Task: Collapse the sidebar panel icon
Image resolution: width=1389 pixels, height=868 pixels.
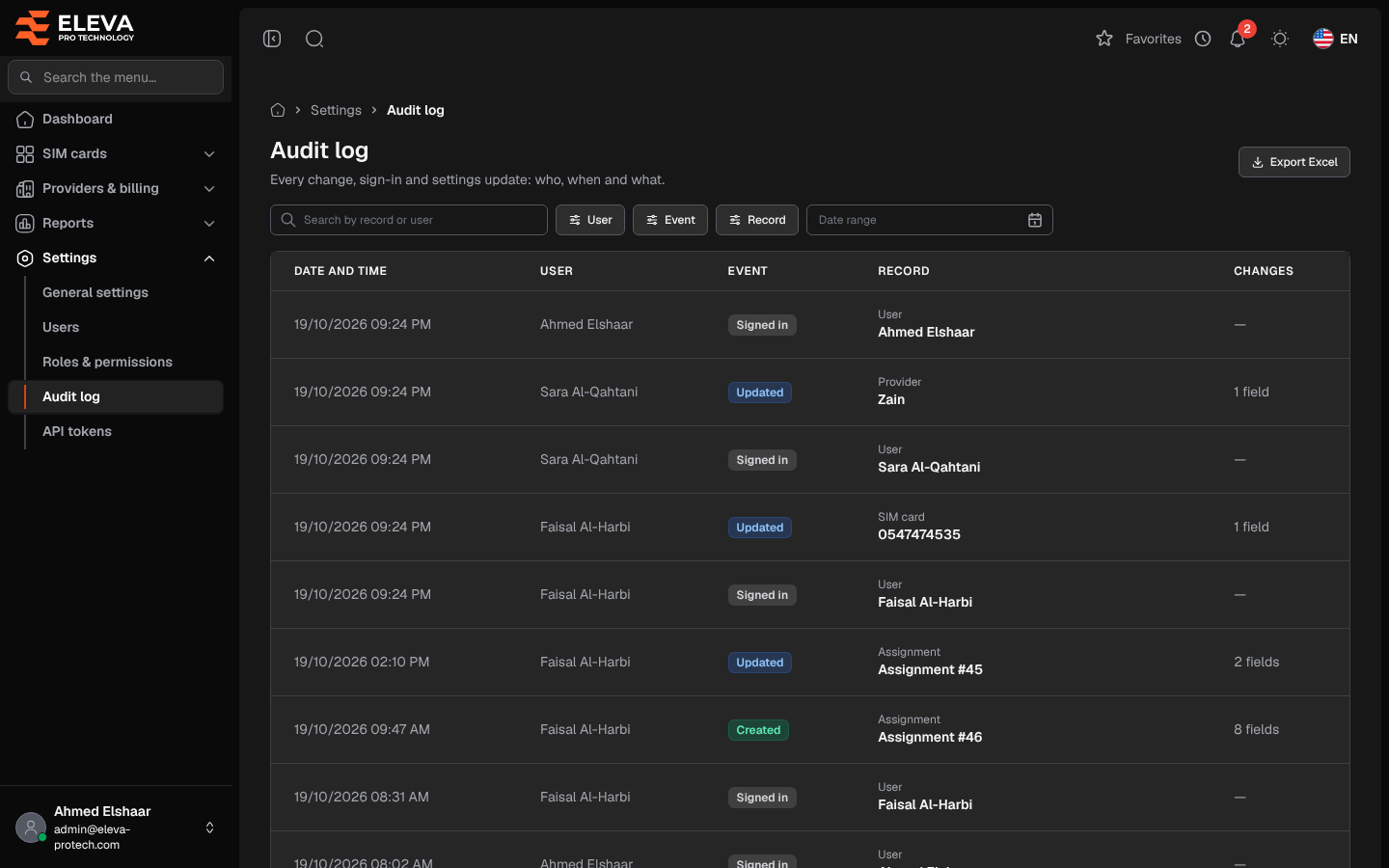Action: coord(272,39)
